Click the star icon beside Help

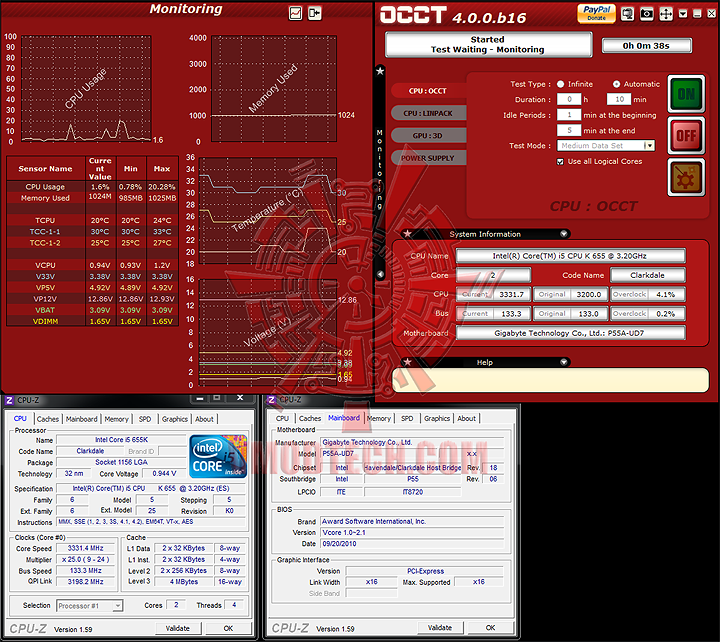(x=407, y=362)
